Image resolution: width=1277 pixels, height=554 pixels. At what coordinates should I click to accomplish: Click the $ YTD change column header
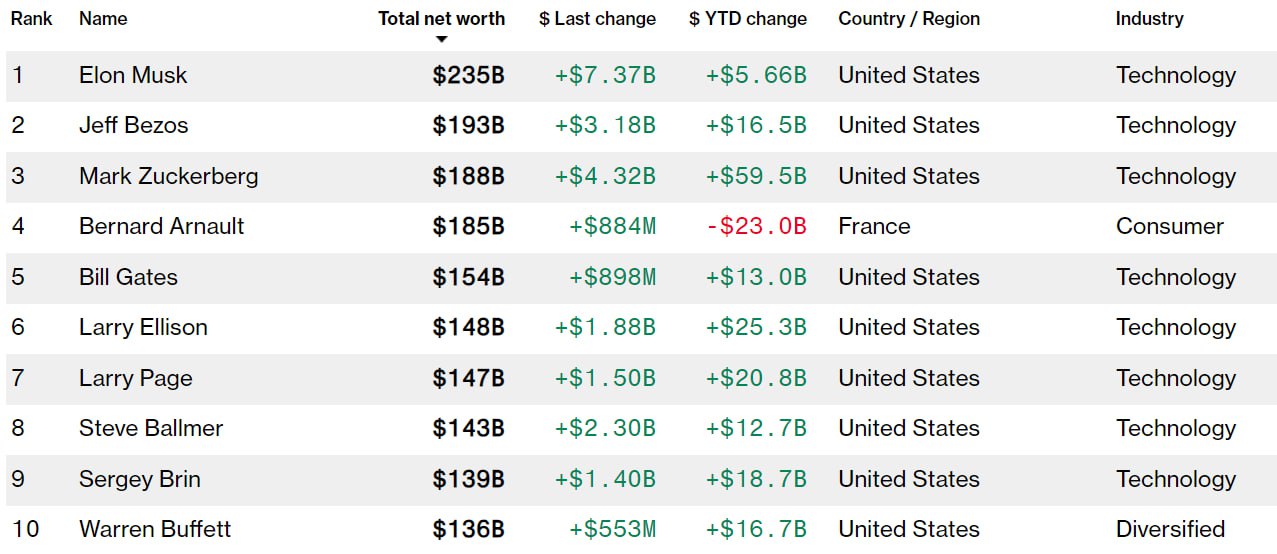(747, 18)
